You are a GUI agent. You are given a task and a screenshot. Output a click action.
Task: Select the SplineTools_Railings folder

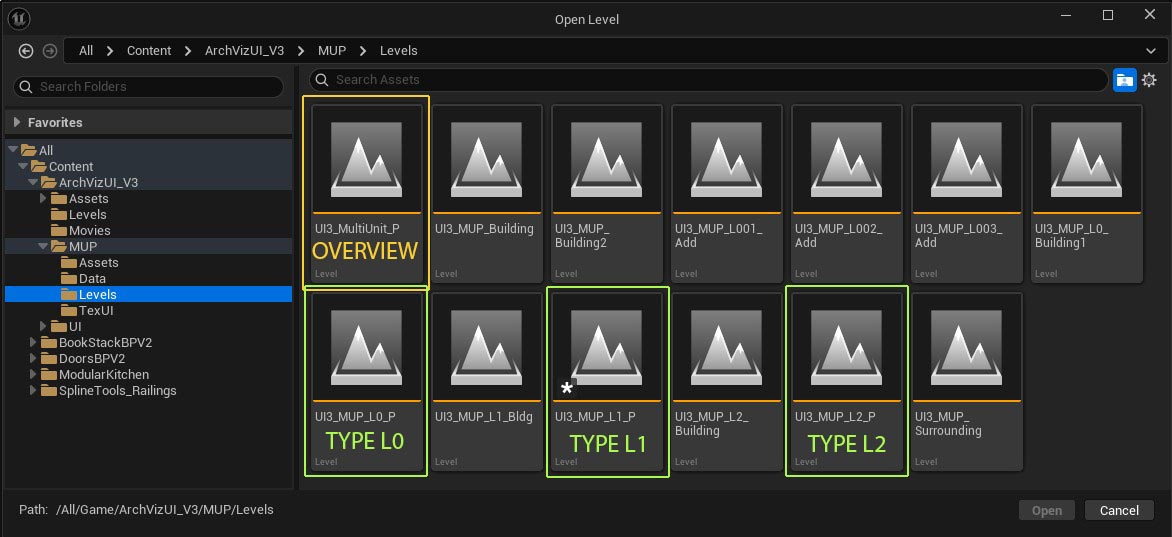point(148,391)
